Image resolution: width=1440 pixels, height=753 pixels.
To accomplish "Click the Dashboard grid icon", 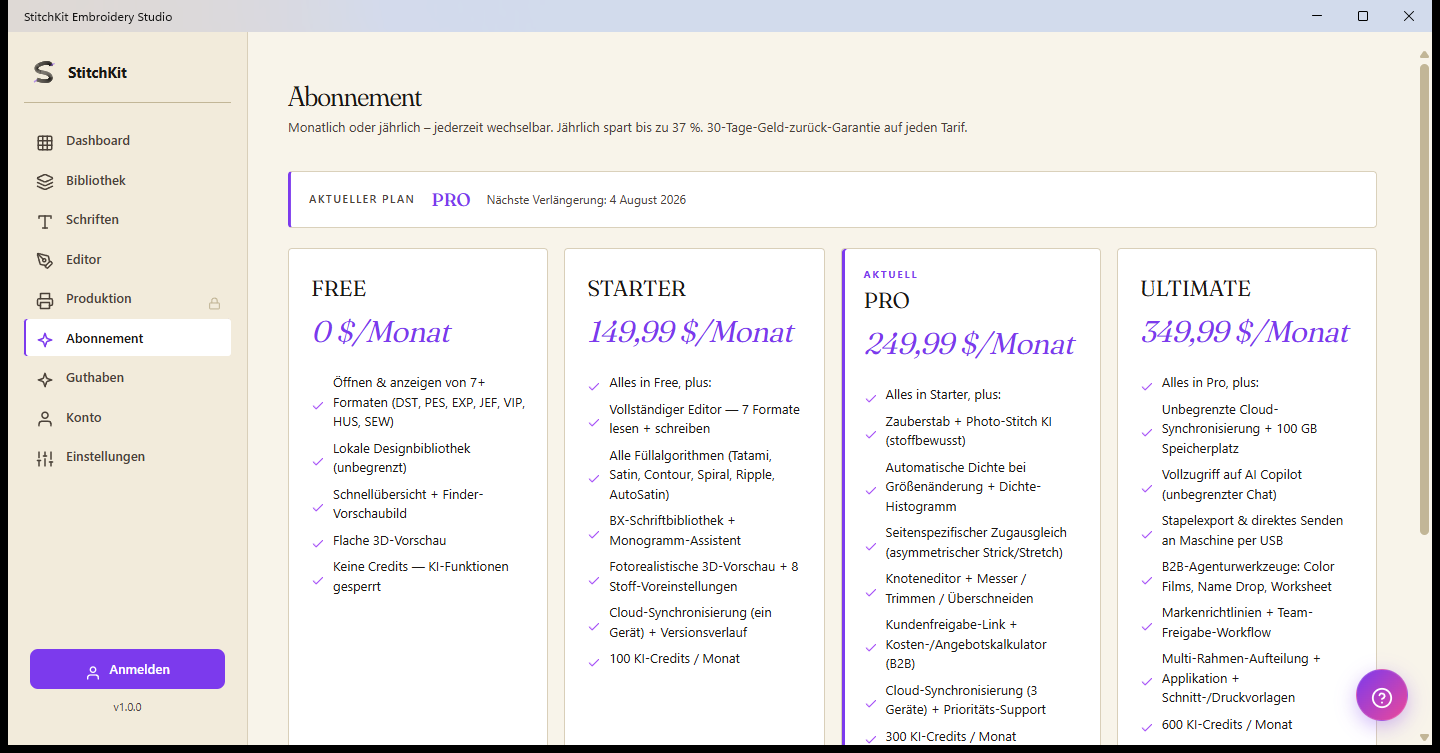I will click(45, 142).
